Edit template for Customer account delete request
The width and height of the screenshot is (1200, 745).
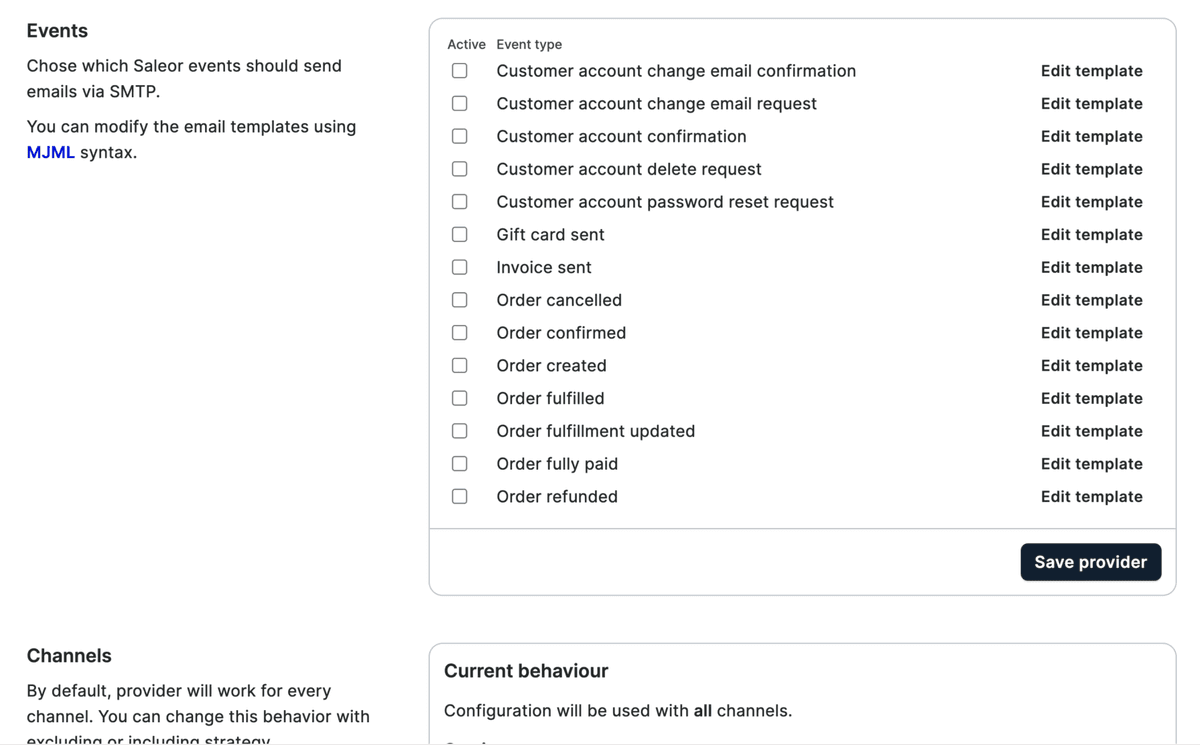tap(1091, 169)
